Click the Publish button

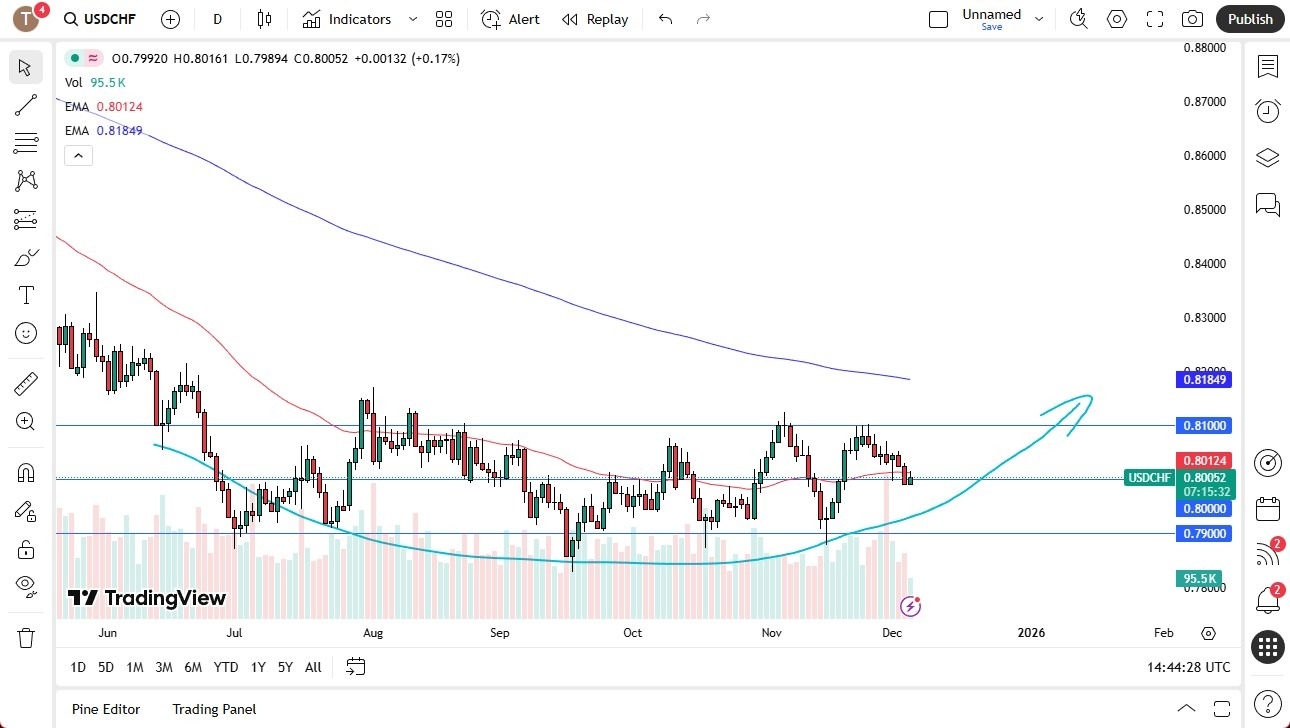[x=1249, y=19]
